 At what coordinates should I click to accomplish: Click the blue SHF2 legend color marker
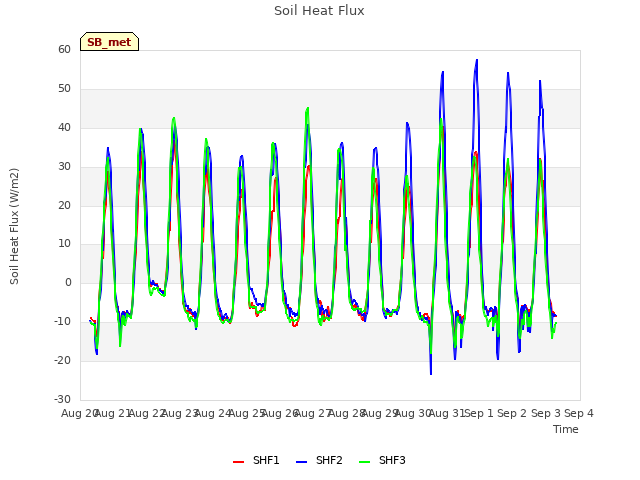301,462
